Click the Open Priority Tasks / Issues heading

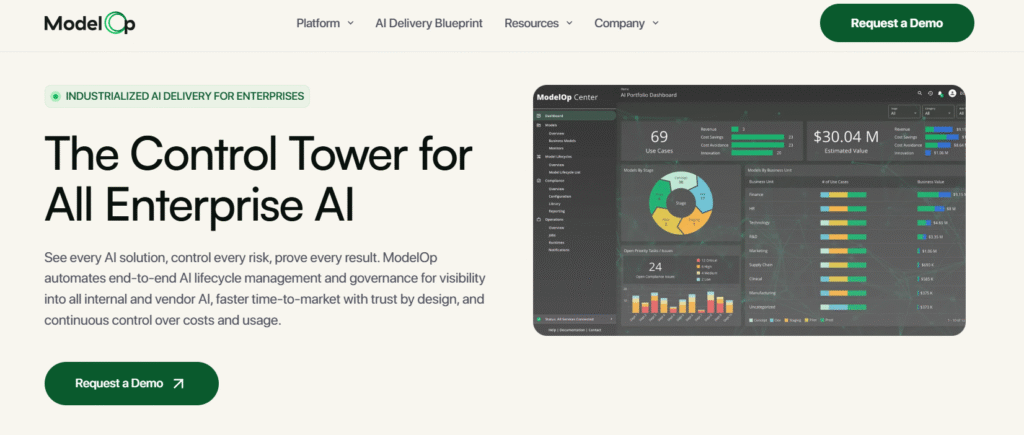tap(648, 251)
